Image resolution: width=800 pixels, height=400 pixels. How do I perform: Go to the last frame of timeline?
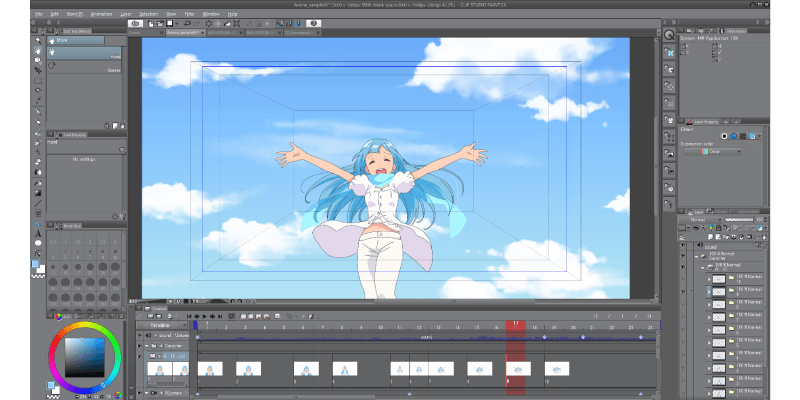coord(220,317)
